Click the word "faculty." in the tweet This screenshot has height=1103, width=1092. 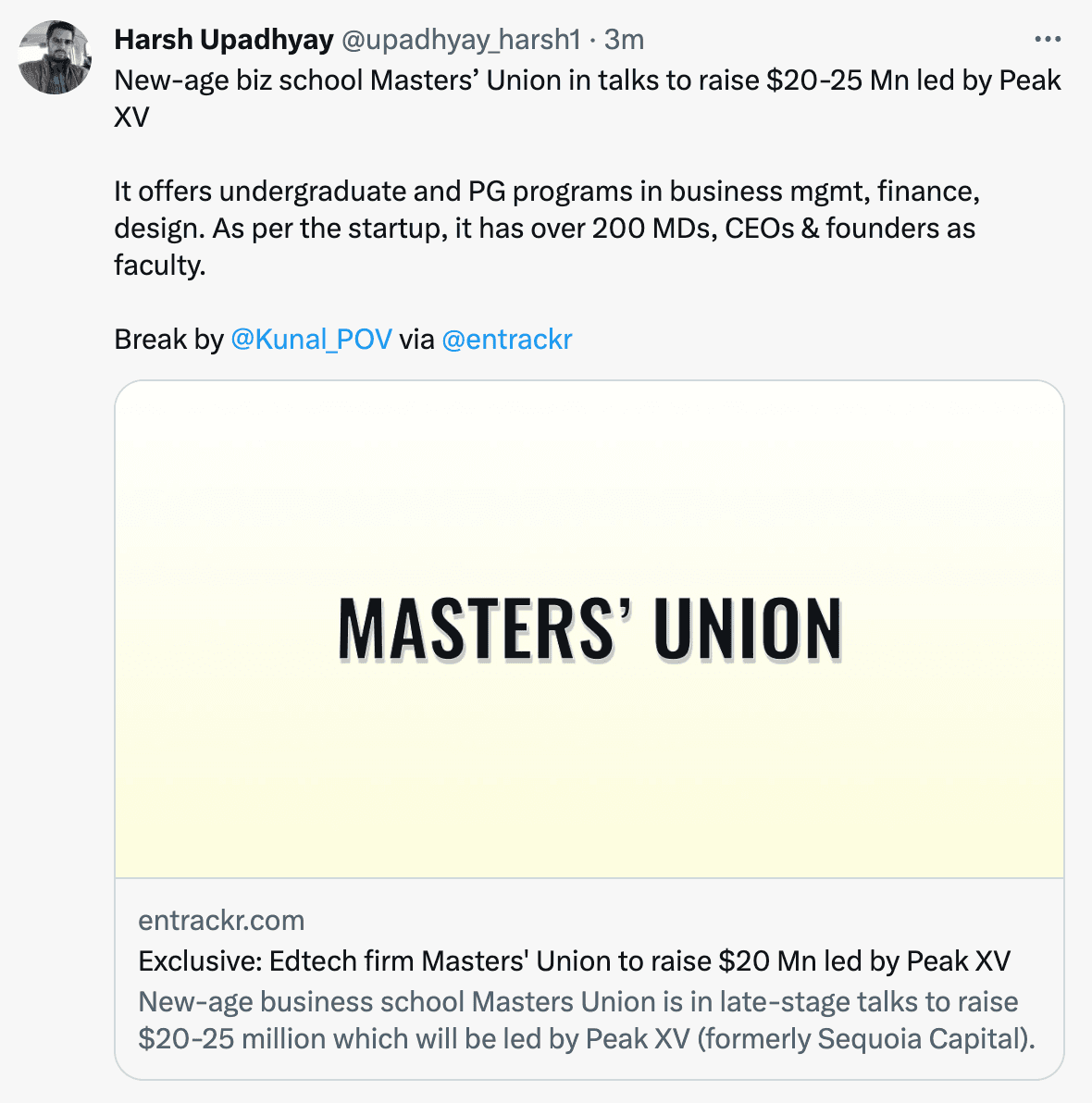click(x=159, y=266)
